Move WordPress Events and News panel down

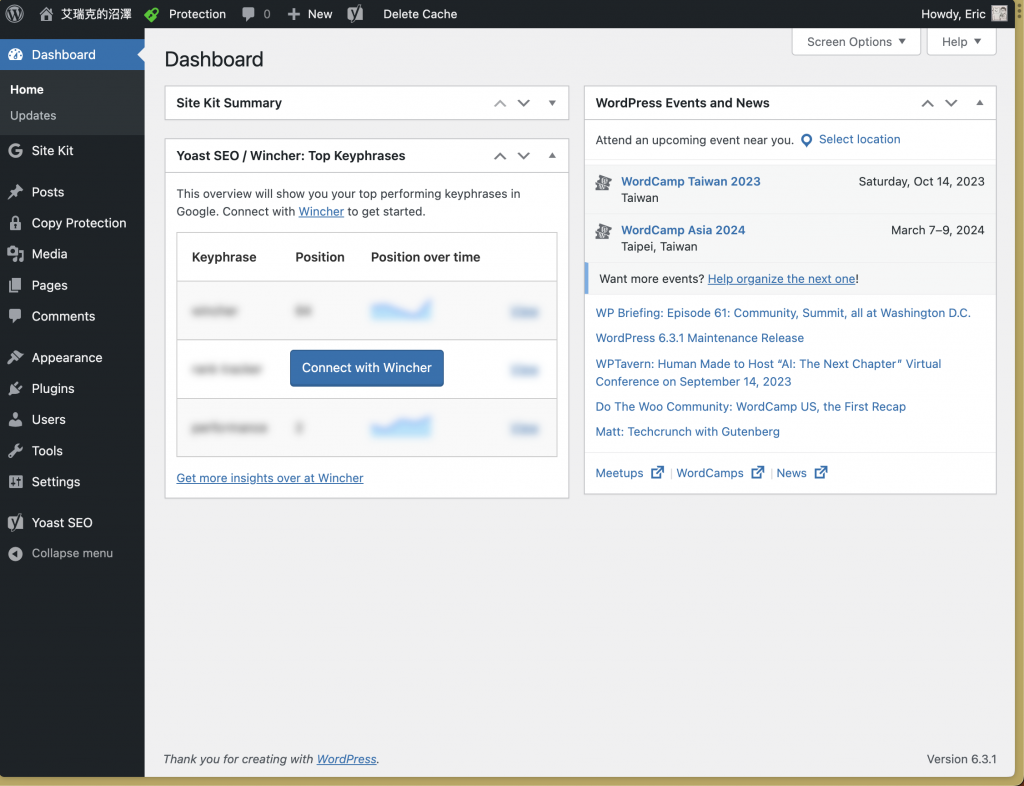(952, 103)
